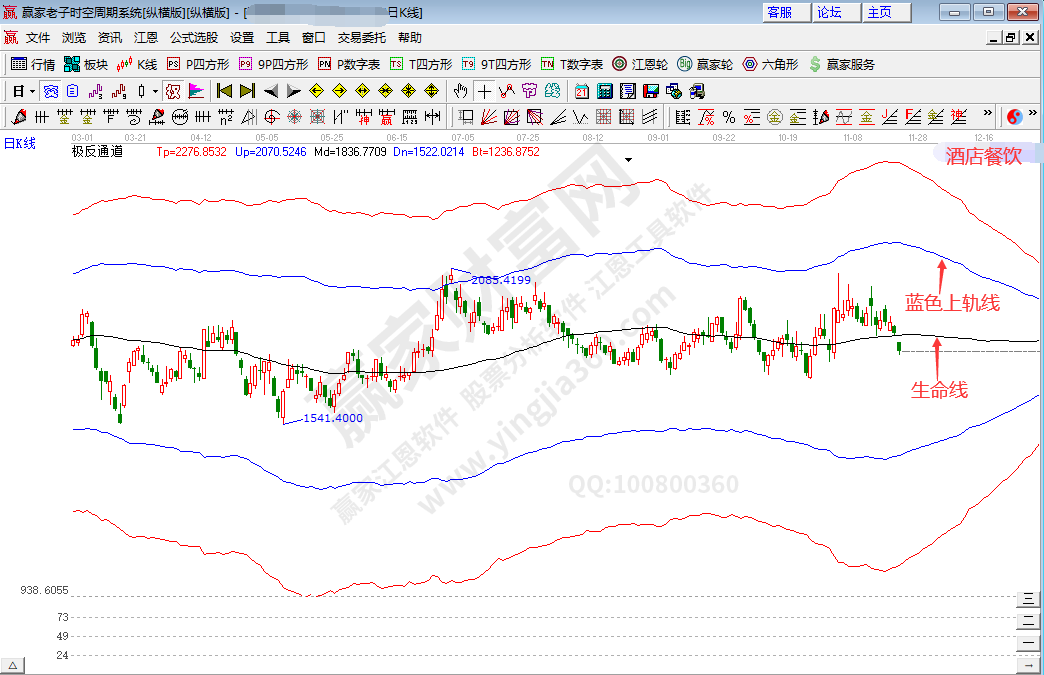Click the percent sign drawing tool
The image size is (1044, 675).
728,117
